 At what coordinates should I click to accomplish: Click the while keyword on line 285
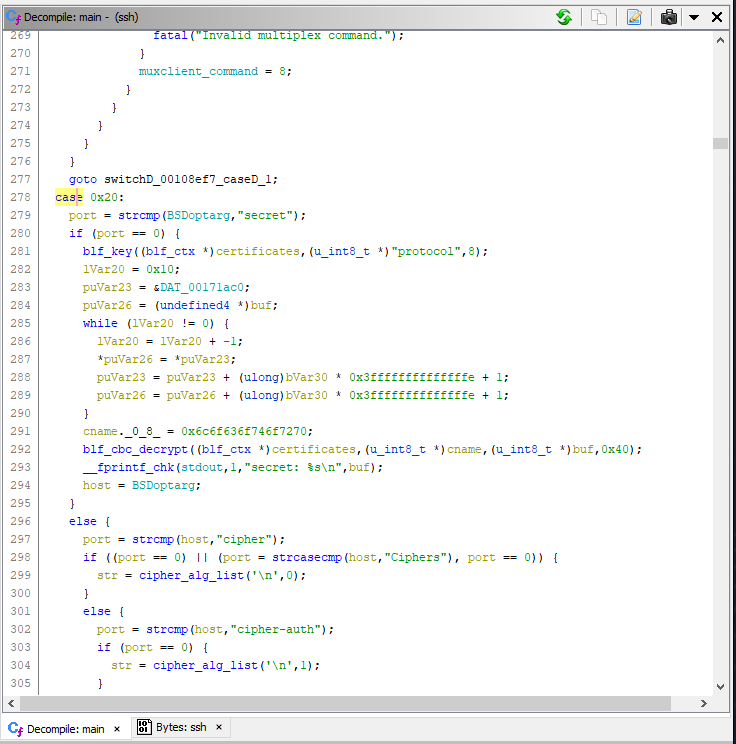click(100, 324)
